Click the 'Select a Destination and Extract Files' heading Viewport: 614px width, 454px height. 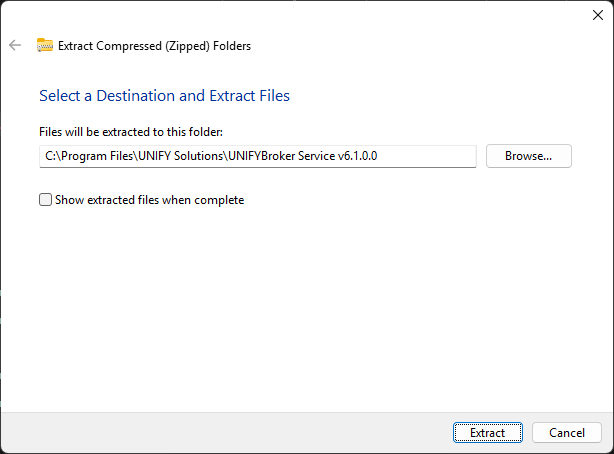click(x=164, y=96)
